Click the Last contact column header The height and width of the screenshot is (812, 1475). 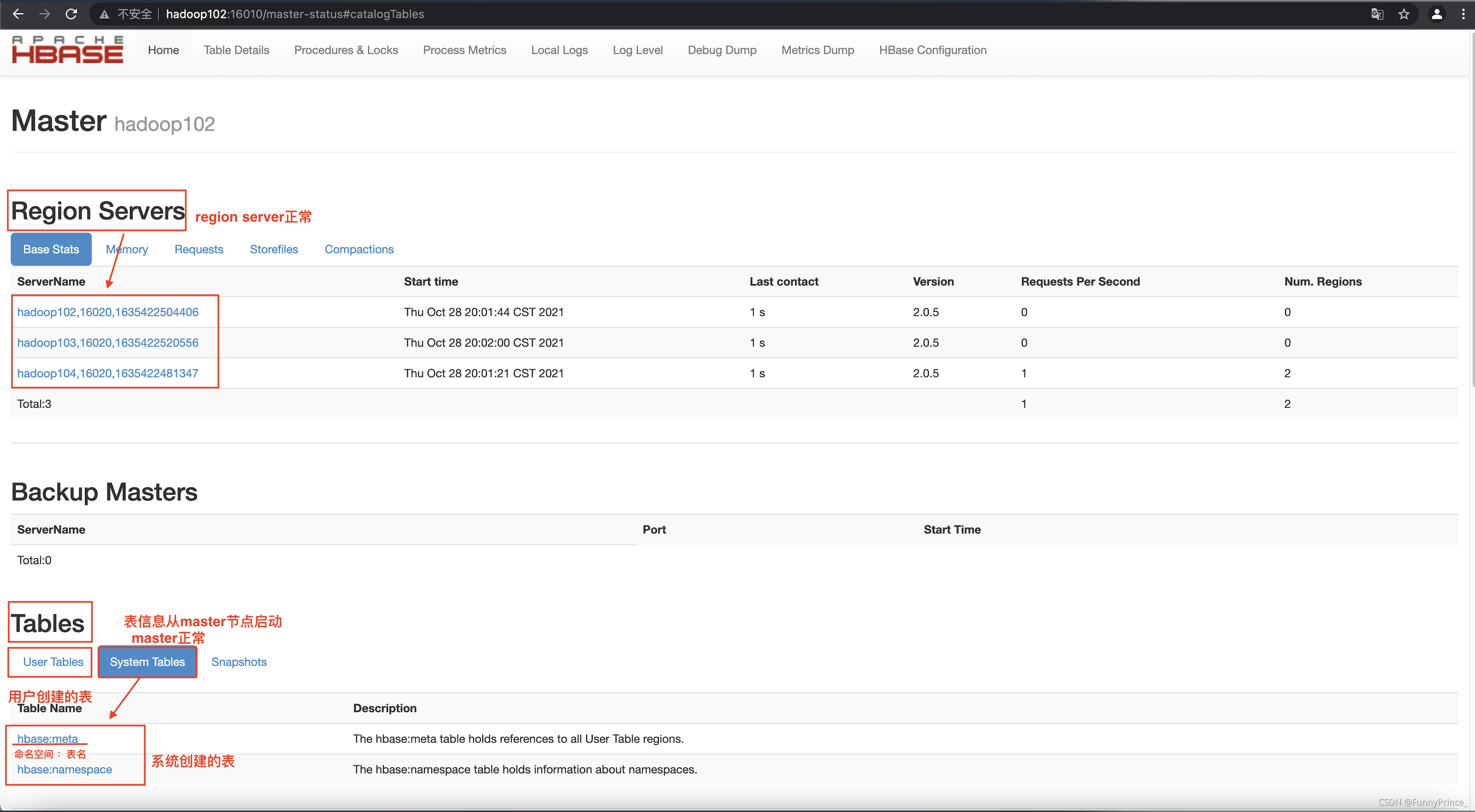[x=784, y=282]
